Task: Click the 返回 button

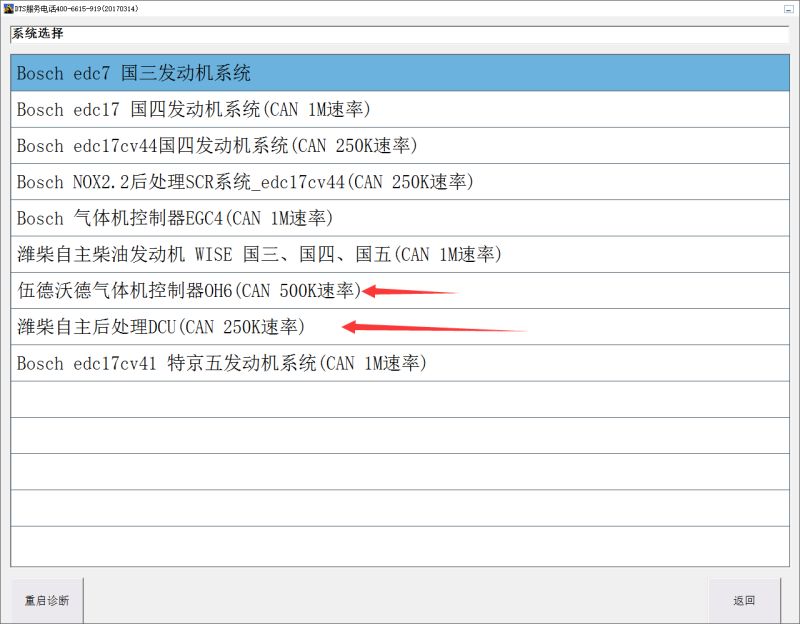Action: 744,601
